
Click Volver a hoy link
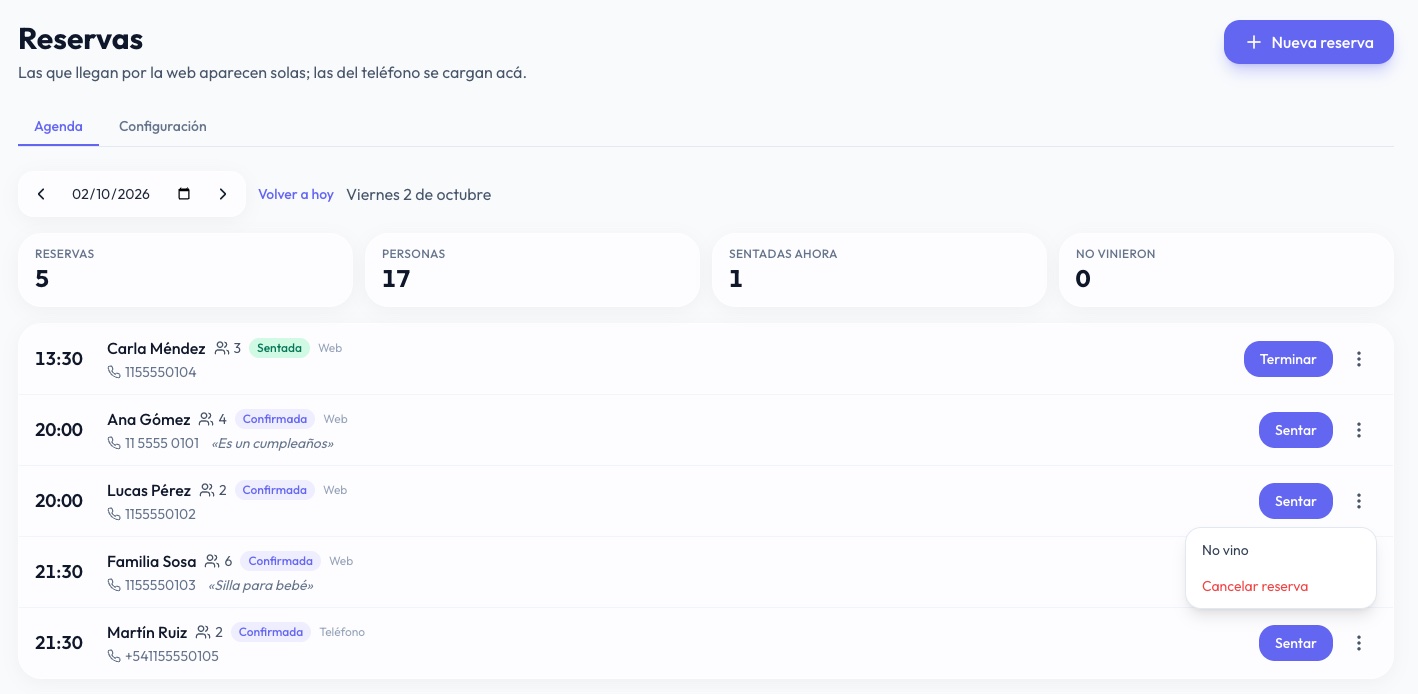[296, 194]
